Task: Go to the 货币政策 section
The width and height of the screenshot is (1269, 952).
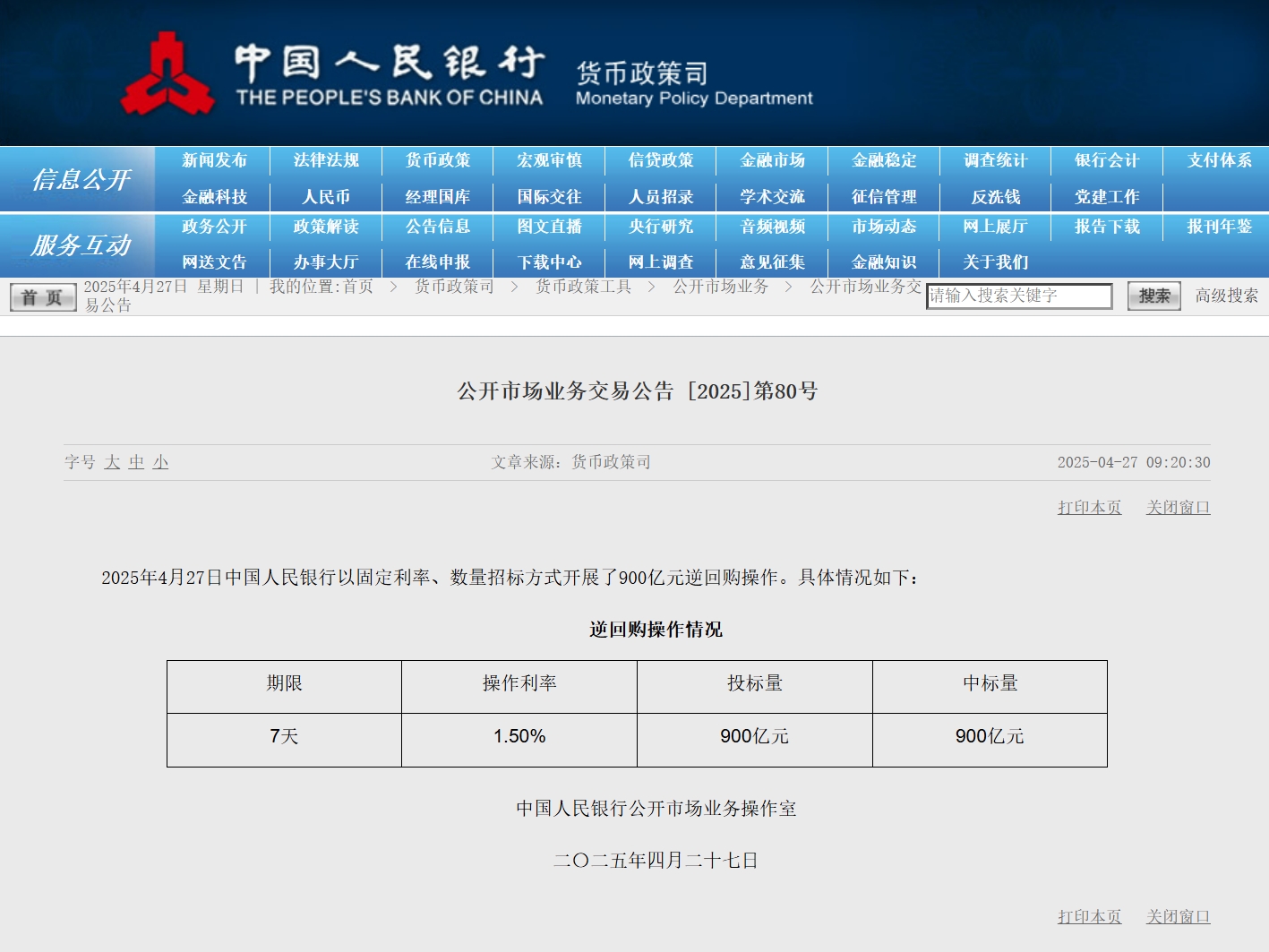Action: click(x=438, y=160)
